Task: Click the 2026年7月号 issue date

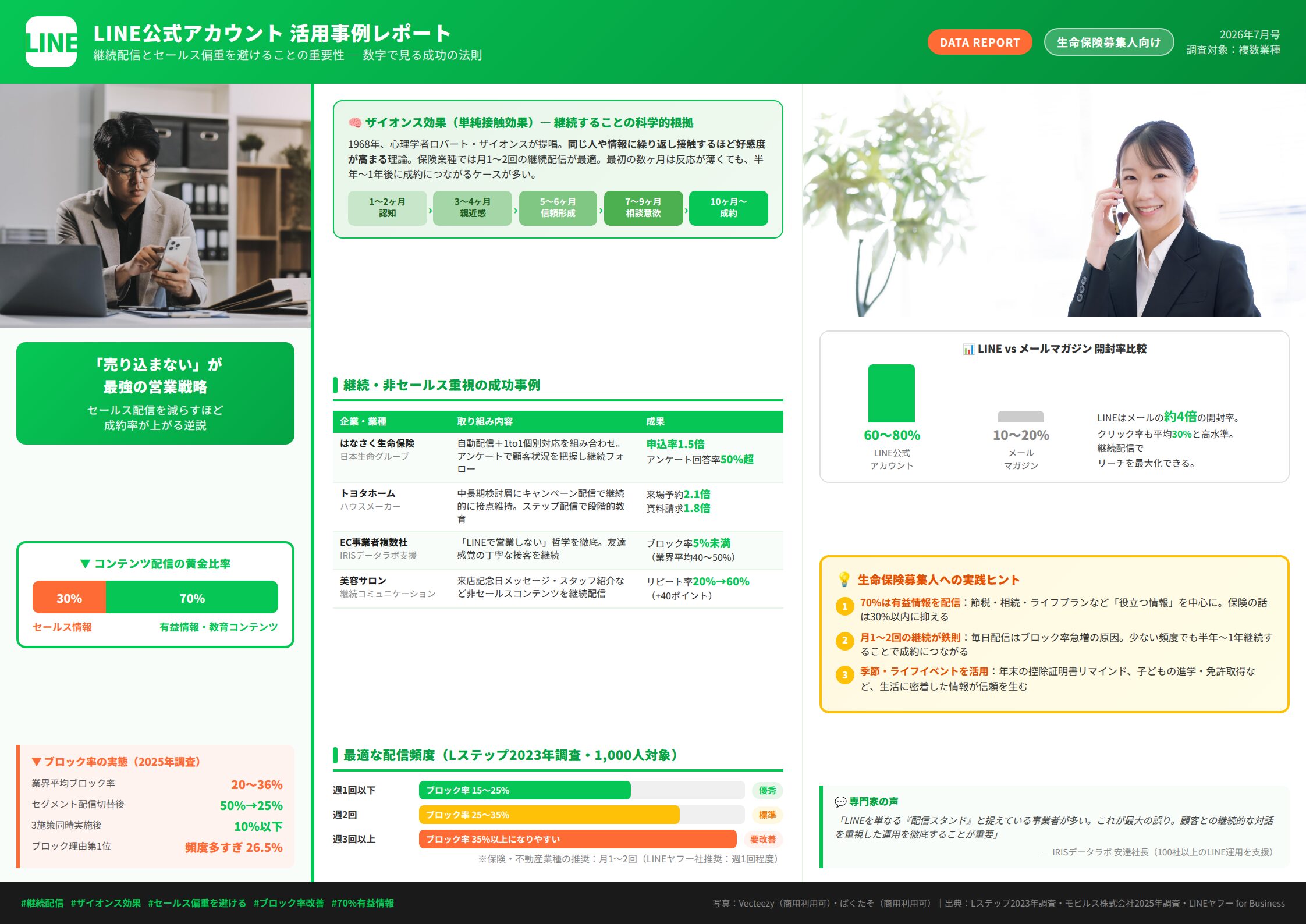Action: [1250, 34]
